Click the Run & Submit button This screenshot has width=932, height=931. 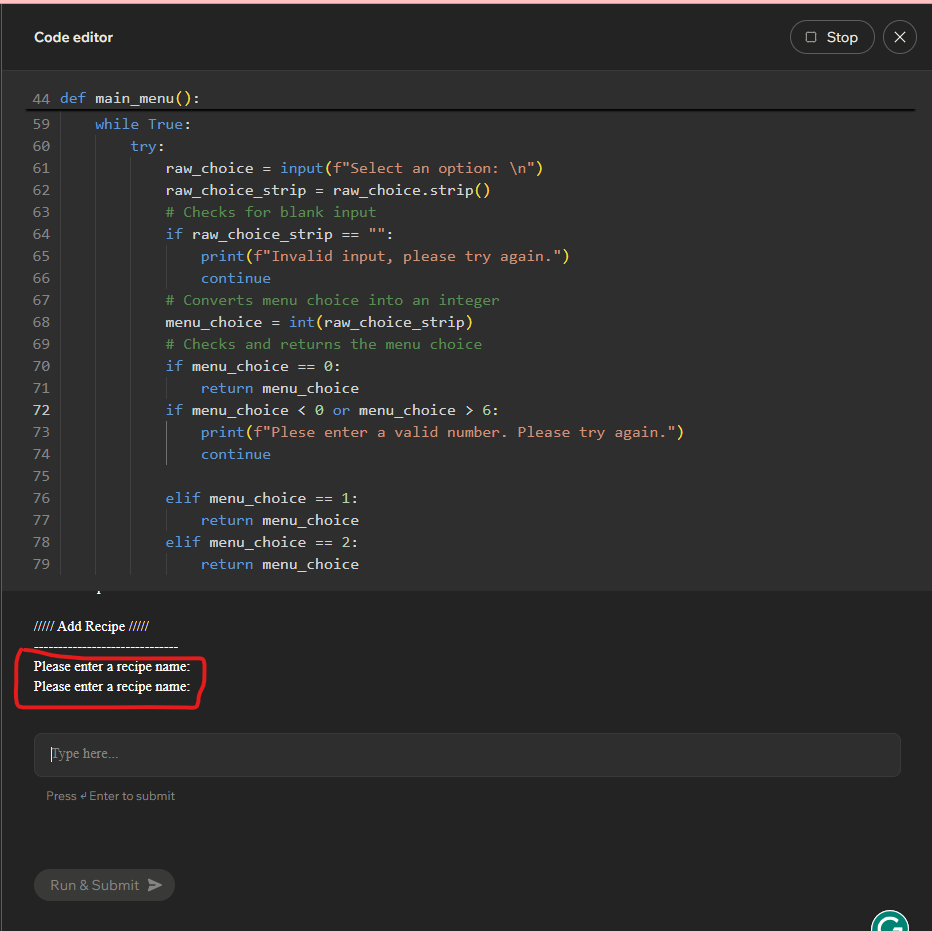coord(105,885)
